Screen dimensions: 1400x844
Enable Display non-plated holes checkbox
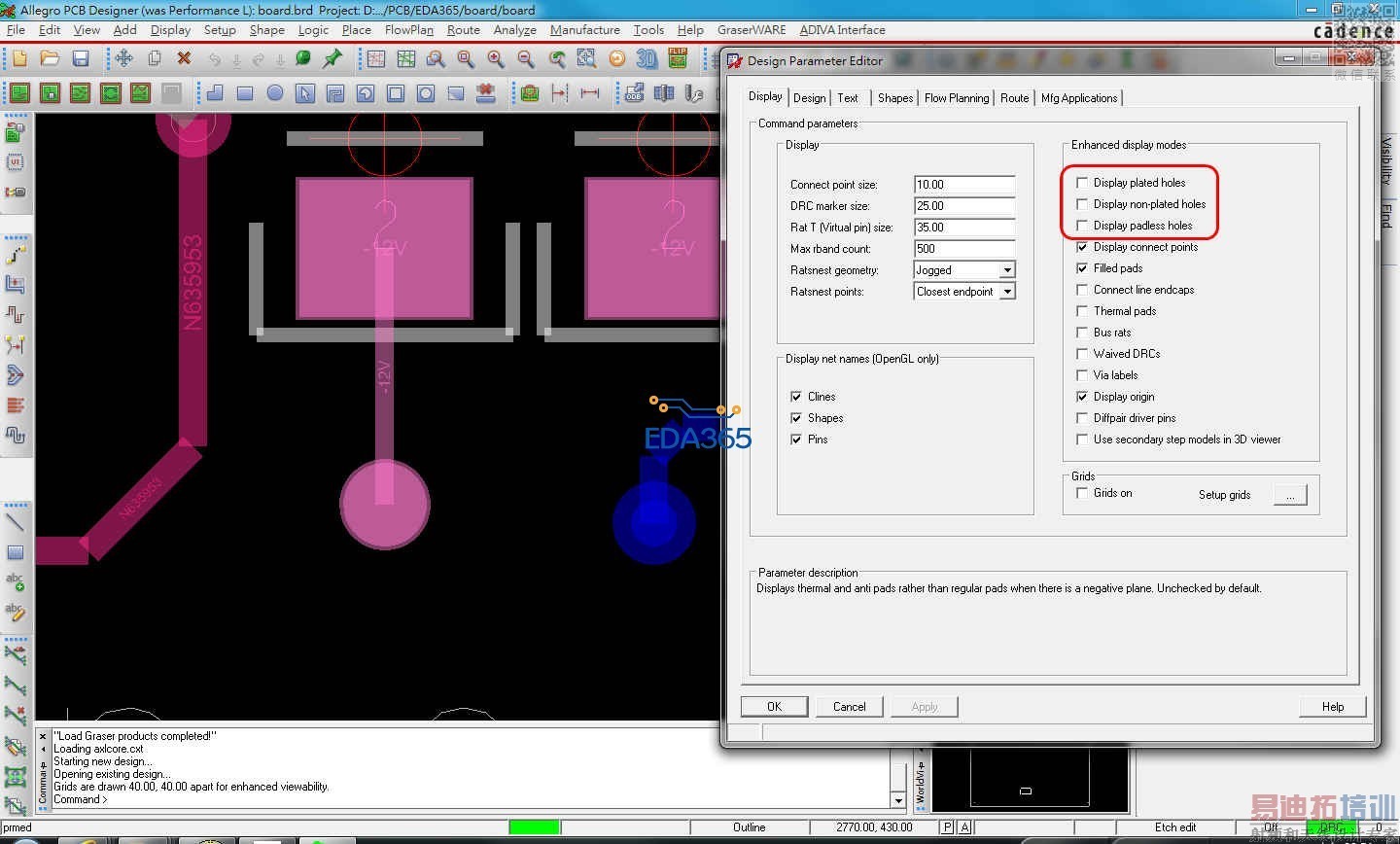click(x=1082, y=204)
